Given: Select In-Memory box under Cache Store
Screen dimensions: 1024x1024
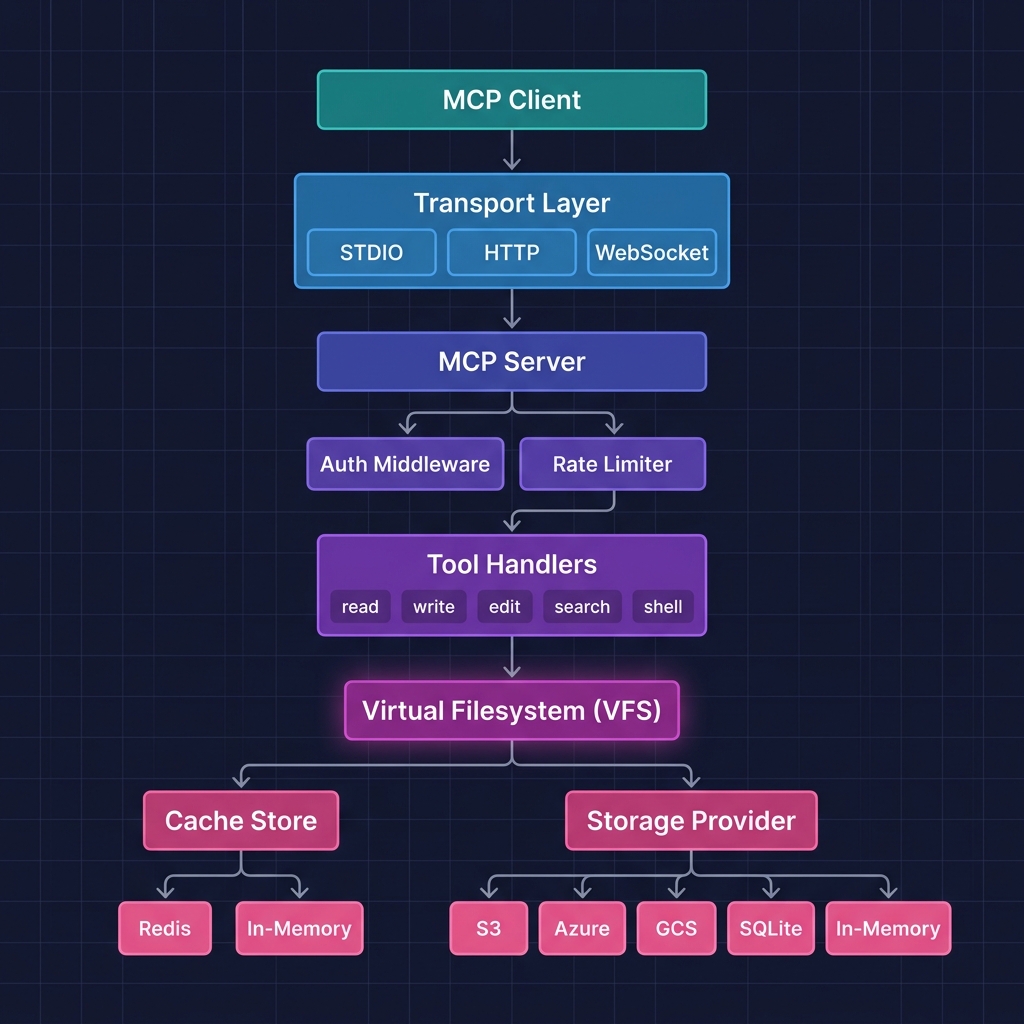Looking at the screenshot, I should [299, 929].
